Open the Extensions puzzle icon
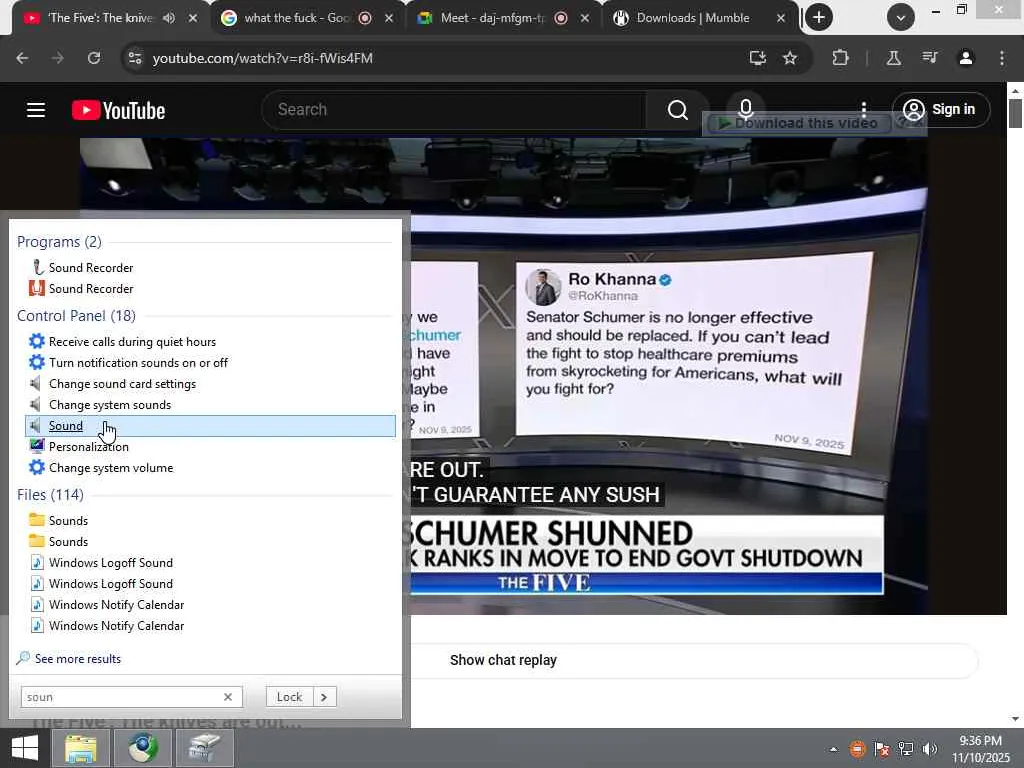The image size is (1024, 768). point(840,58)
